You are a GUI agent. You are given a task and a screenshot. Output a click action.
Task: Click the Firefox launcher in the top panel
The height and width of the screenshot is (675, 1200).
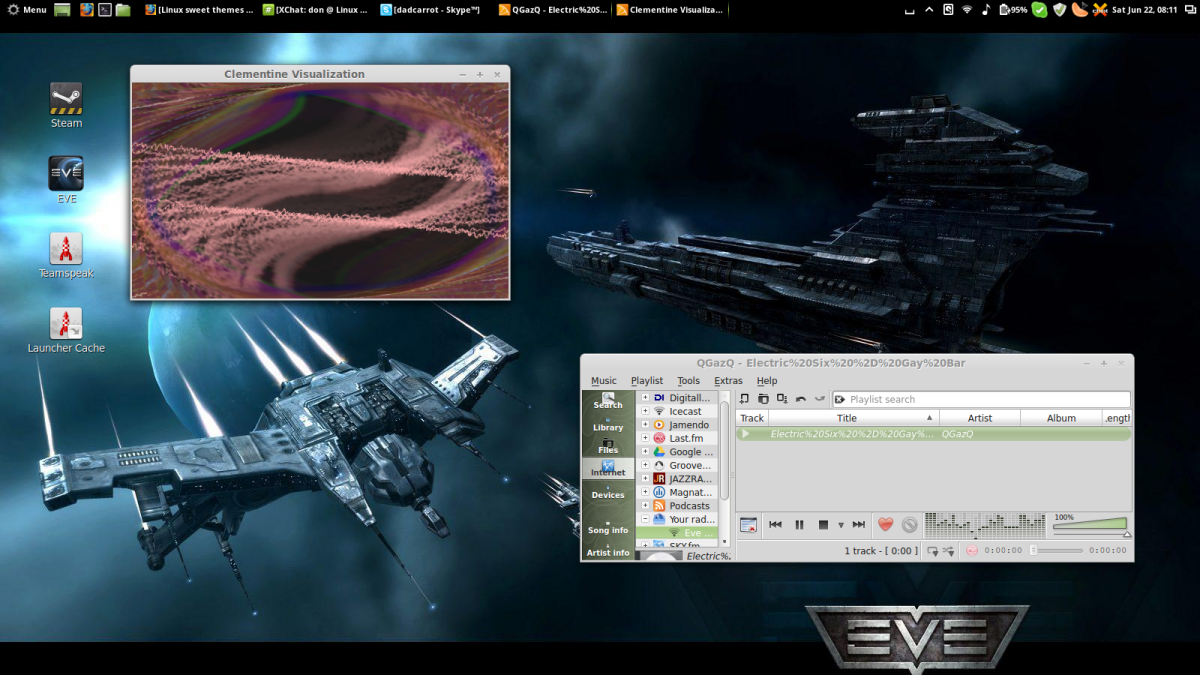(86, 9)
